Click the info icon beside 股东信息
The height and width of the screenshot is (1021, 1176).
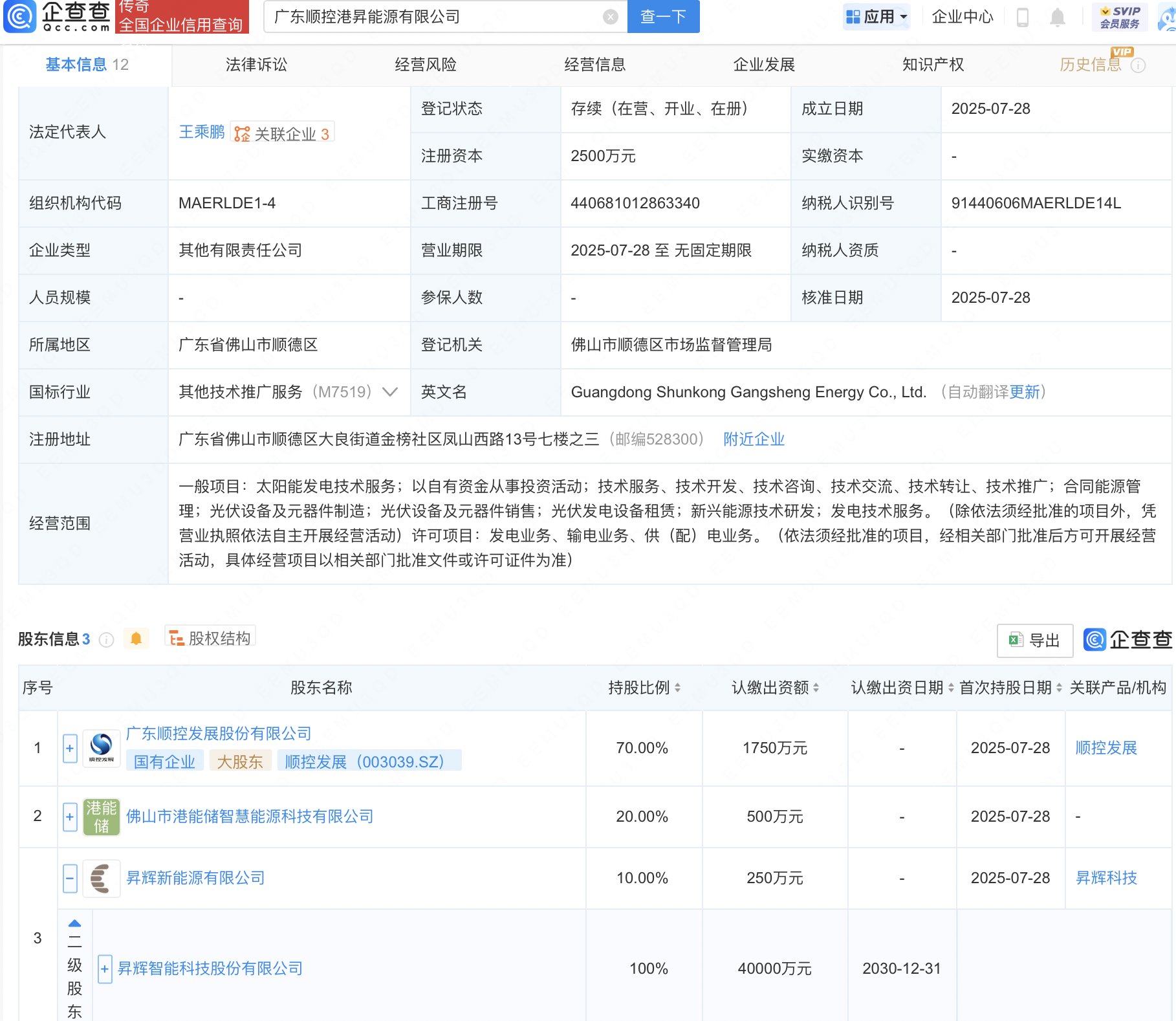click(x=107, y=640)
